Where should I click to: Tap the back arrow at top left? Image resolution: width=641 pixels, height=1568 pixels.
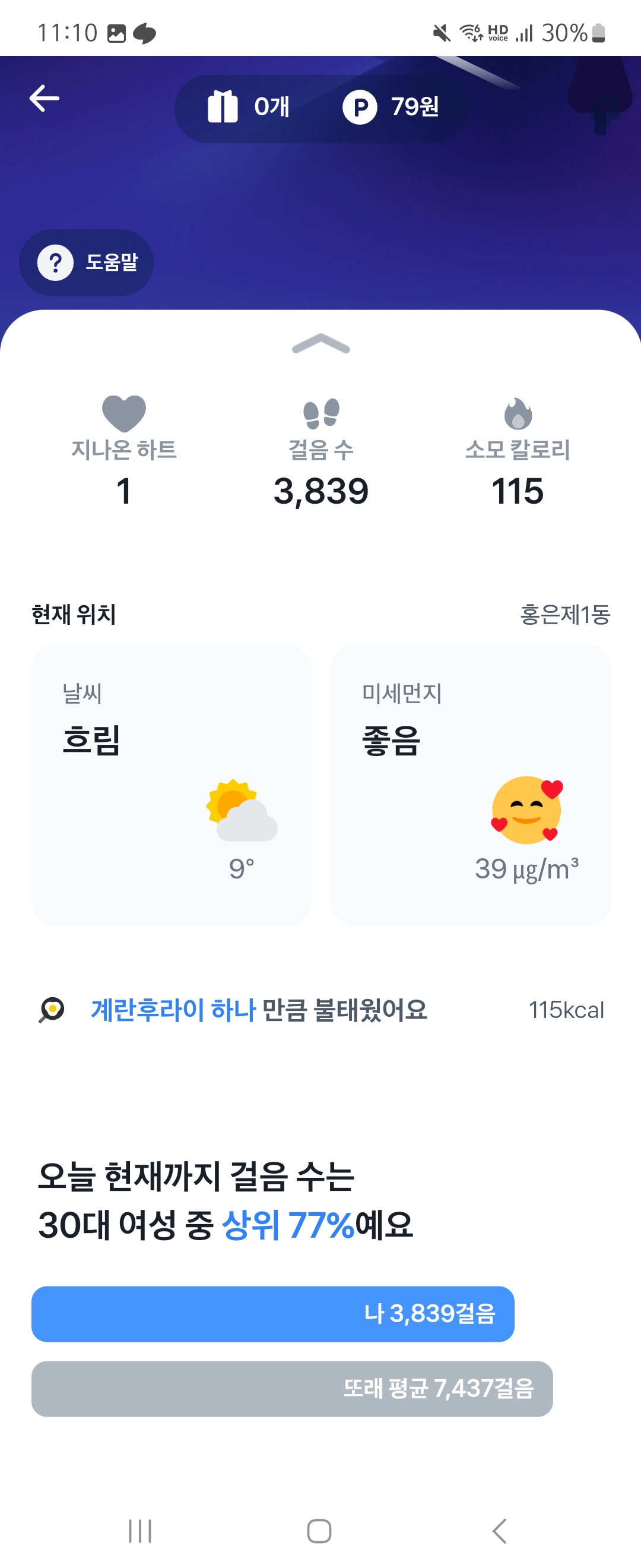pos(45,99)
